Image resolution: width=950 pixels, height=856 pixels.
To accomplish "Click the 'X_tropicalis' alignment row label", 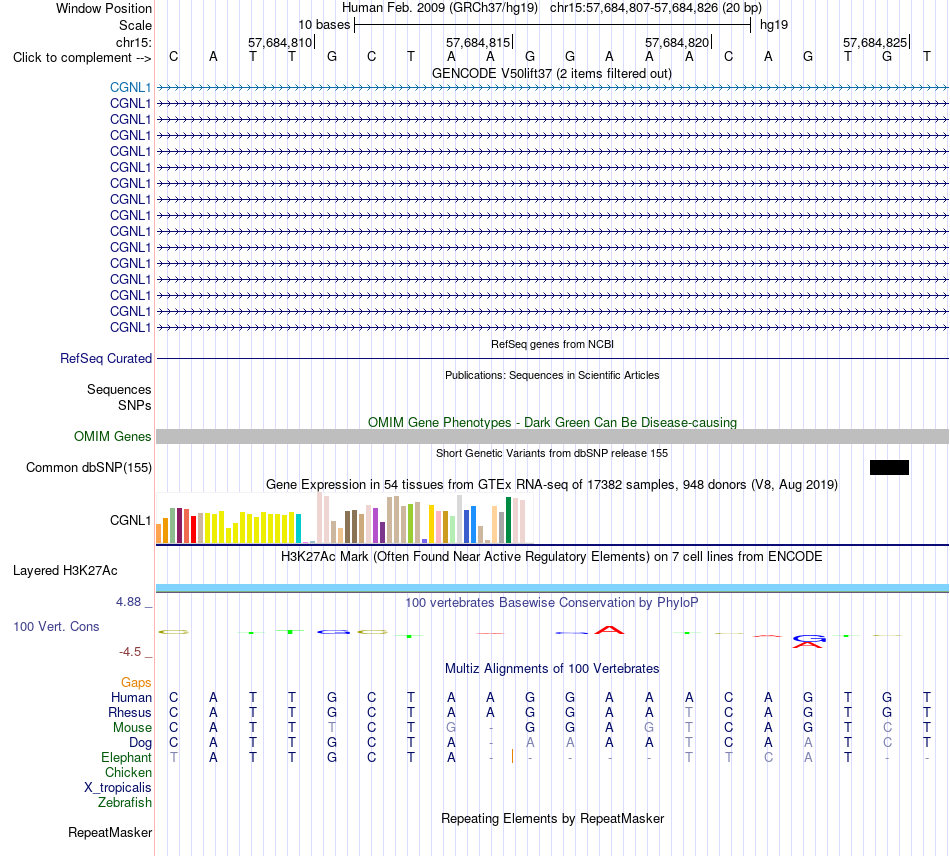I will [118, 788].
